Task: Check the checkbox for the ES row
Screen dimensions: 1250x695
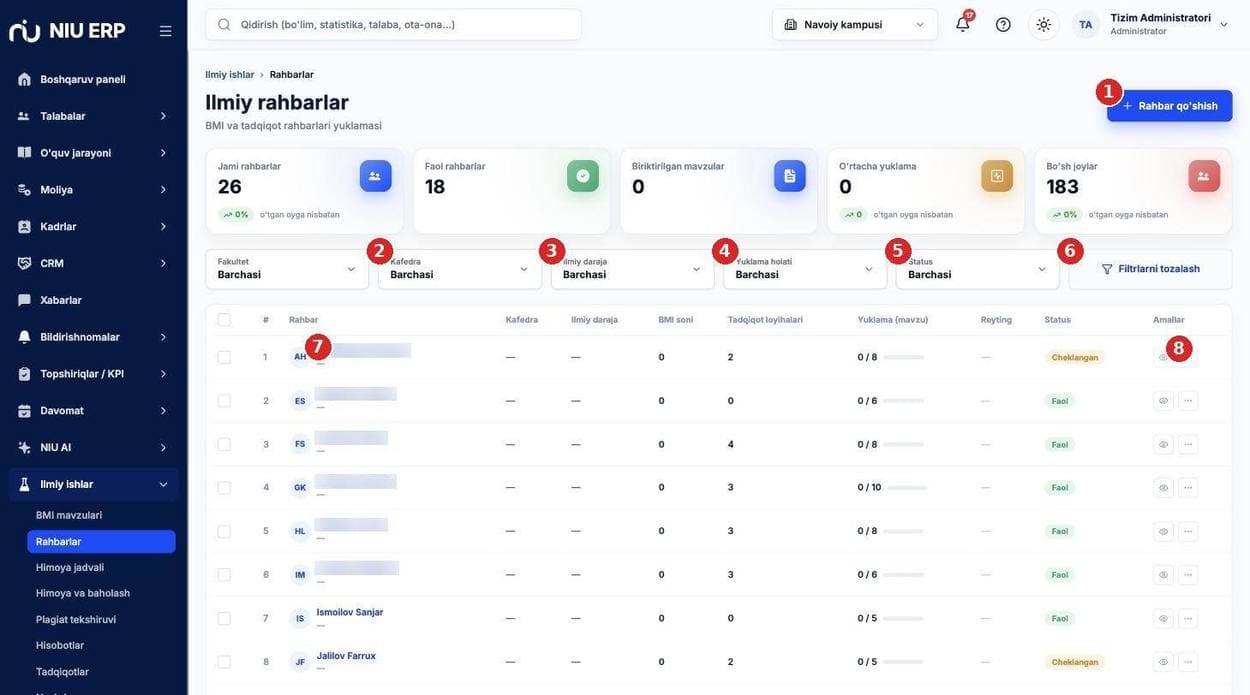Action: (224, 401)
